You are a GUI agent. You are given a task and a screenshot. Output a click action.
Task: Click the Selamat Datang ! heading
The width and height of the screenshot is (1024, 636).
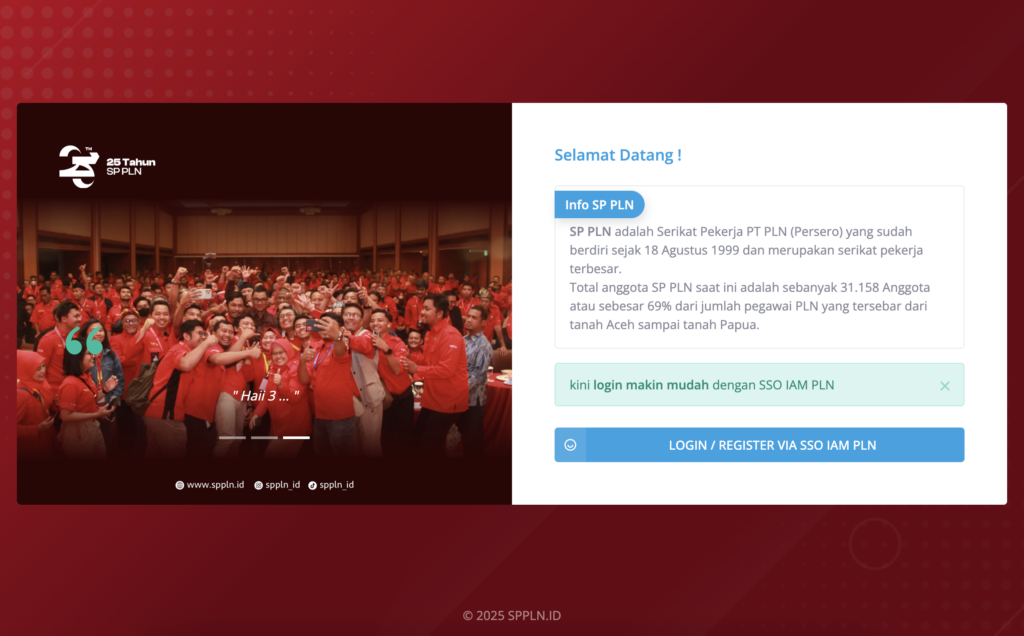(x=618, y=155)
